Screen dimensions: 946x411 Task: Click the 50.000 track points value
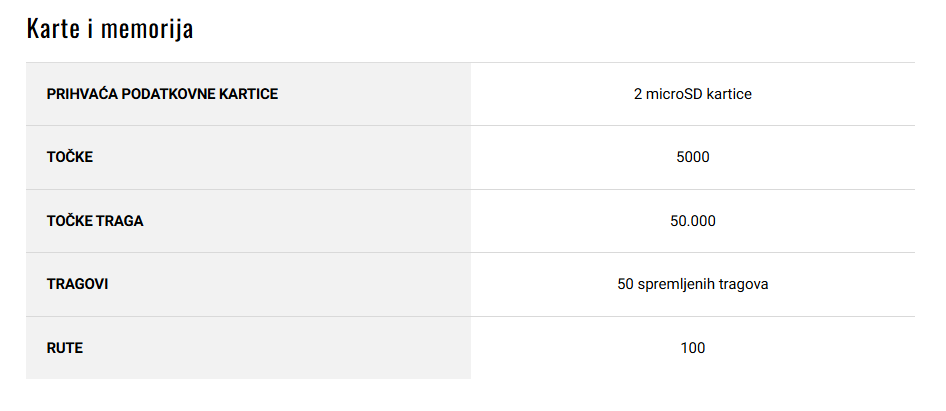[x=693, y=221]
